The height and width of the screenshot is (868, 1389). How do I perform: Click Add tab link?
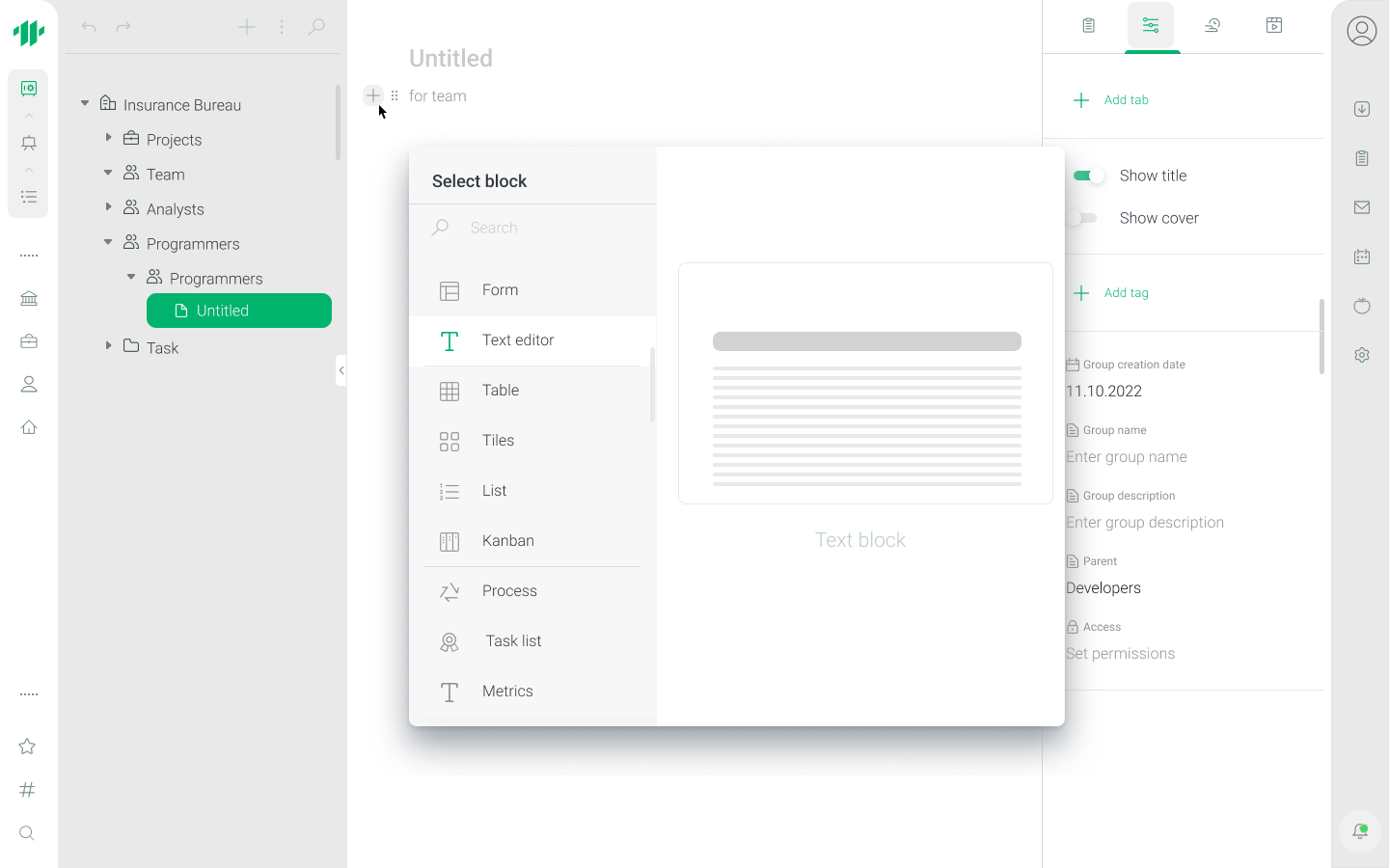tap(1125, 100)
